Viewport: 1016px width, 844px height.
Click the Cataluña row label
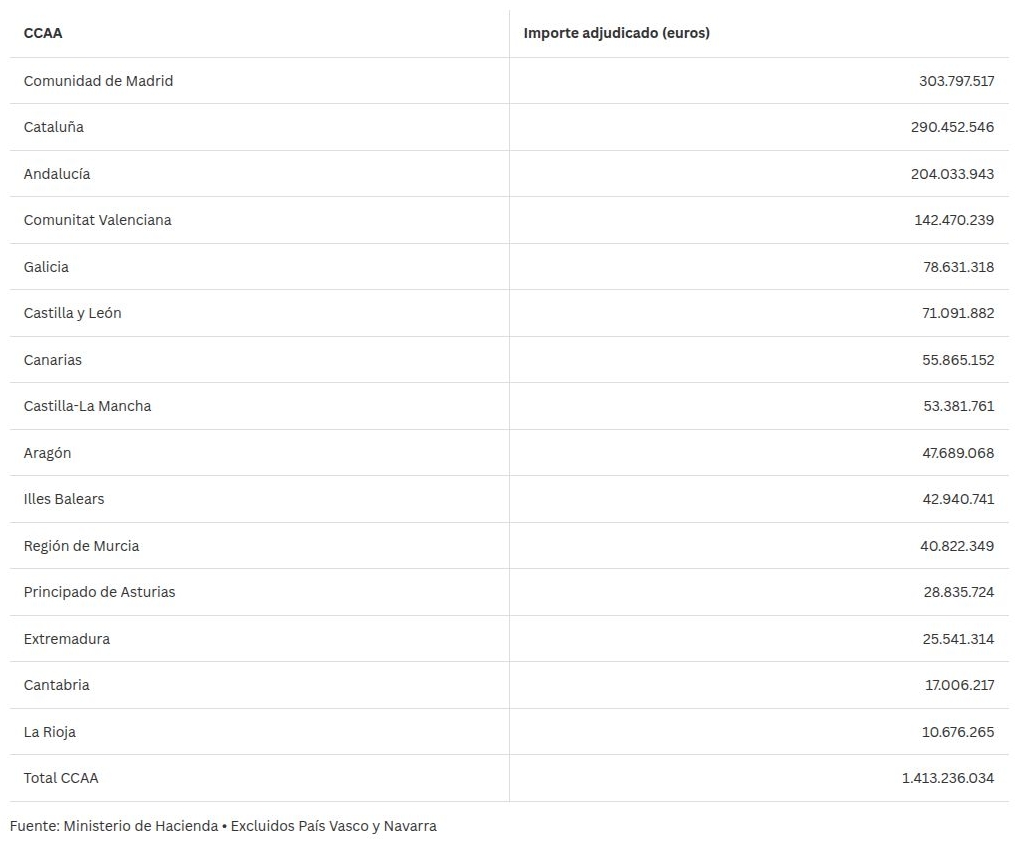tap(54, 127)
